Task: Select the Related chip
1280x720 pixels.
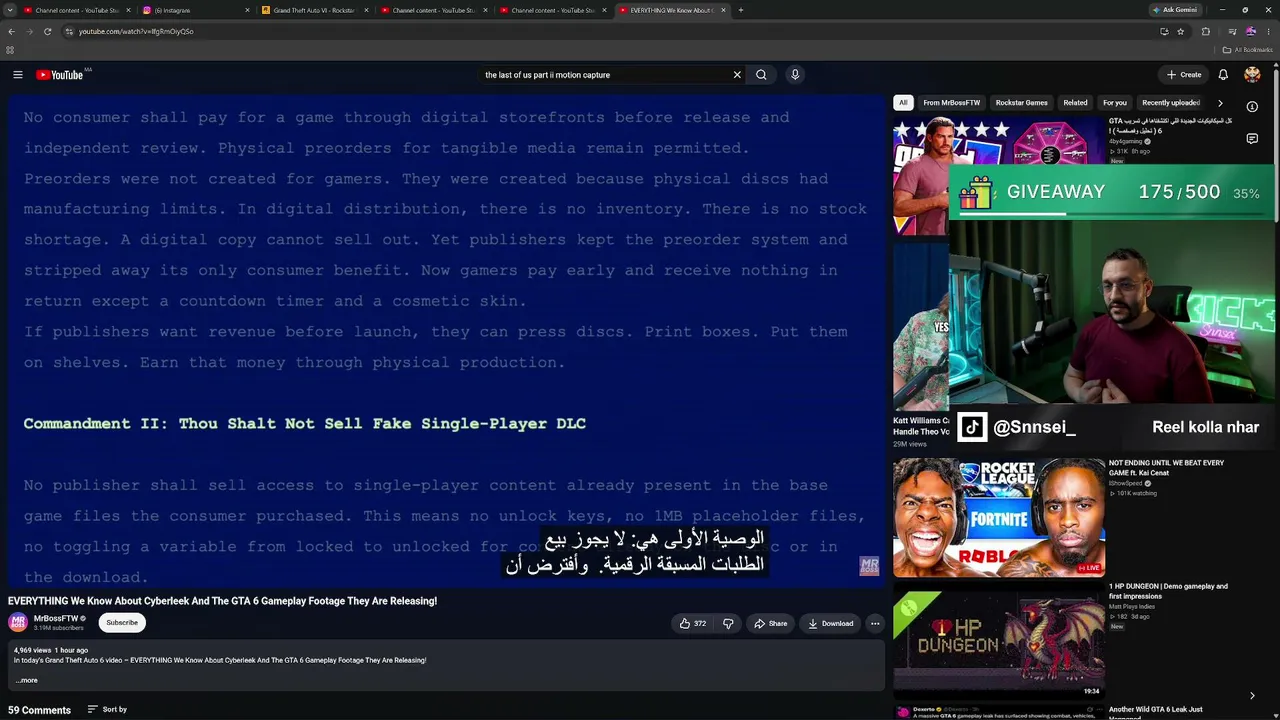Action: point(1075,103)
